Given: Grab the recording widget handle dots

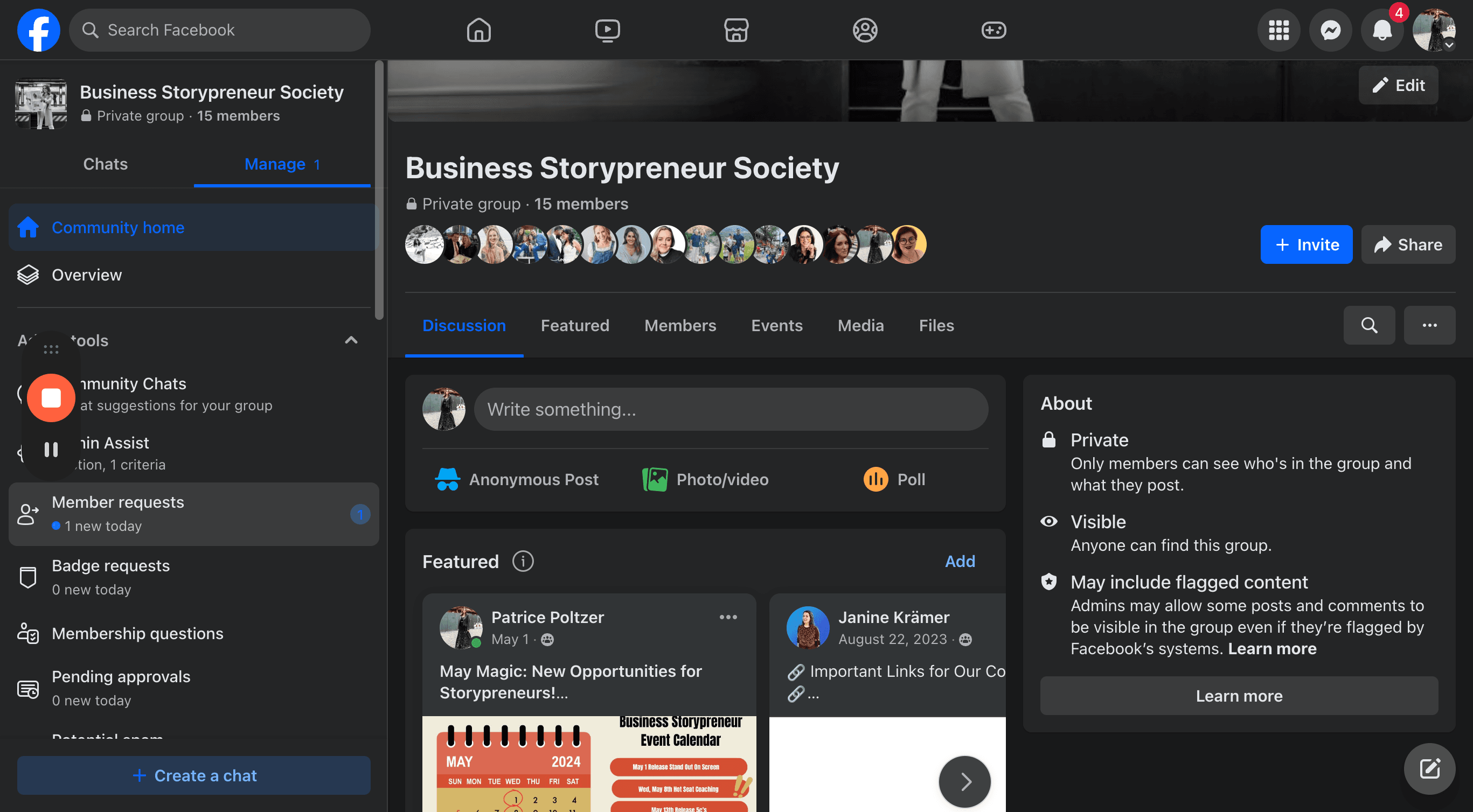Looking at the screenshot, I should [51, 349].
